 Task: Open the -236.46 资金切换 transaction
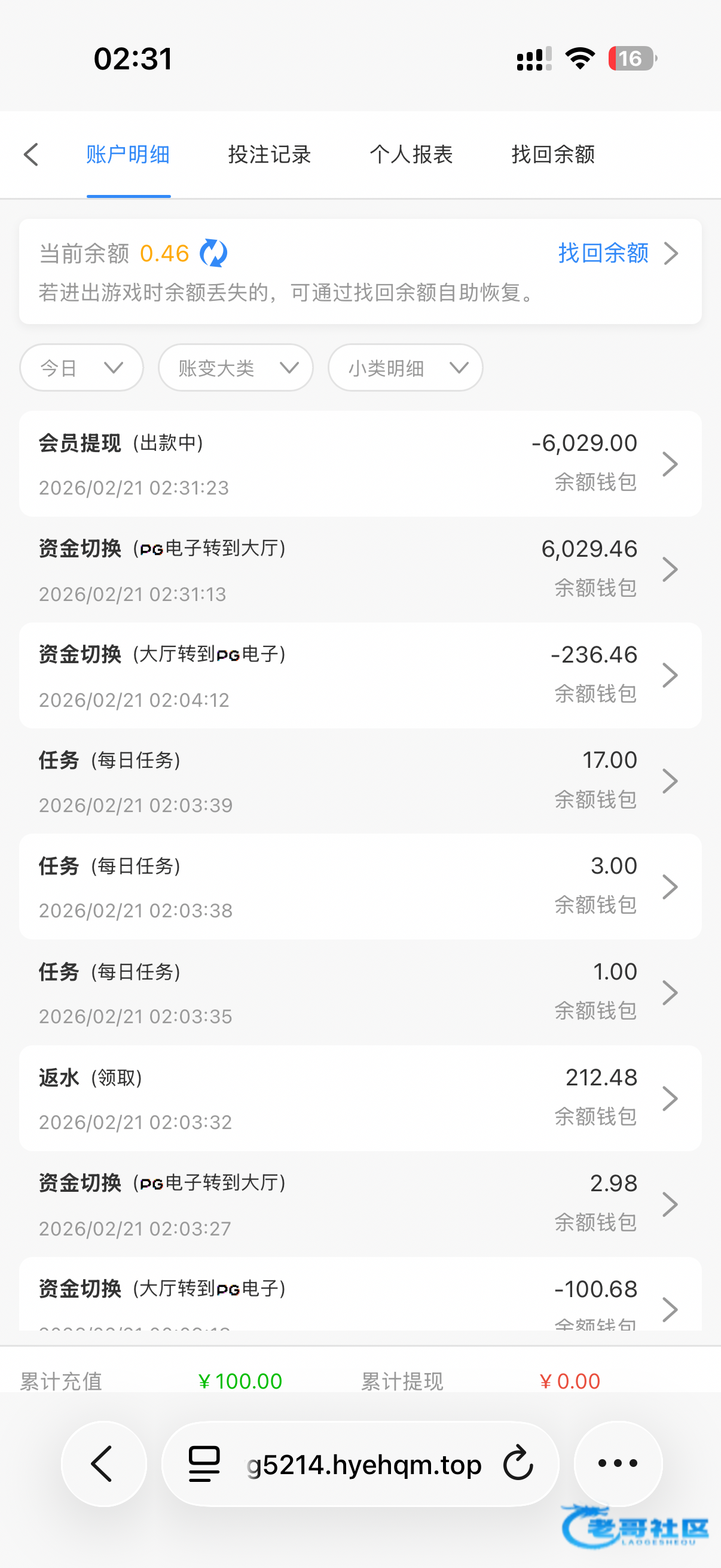(x=360, y=676)
